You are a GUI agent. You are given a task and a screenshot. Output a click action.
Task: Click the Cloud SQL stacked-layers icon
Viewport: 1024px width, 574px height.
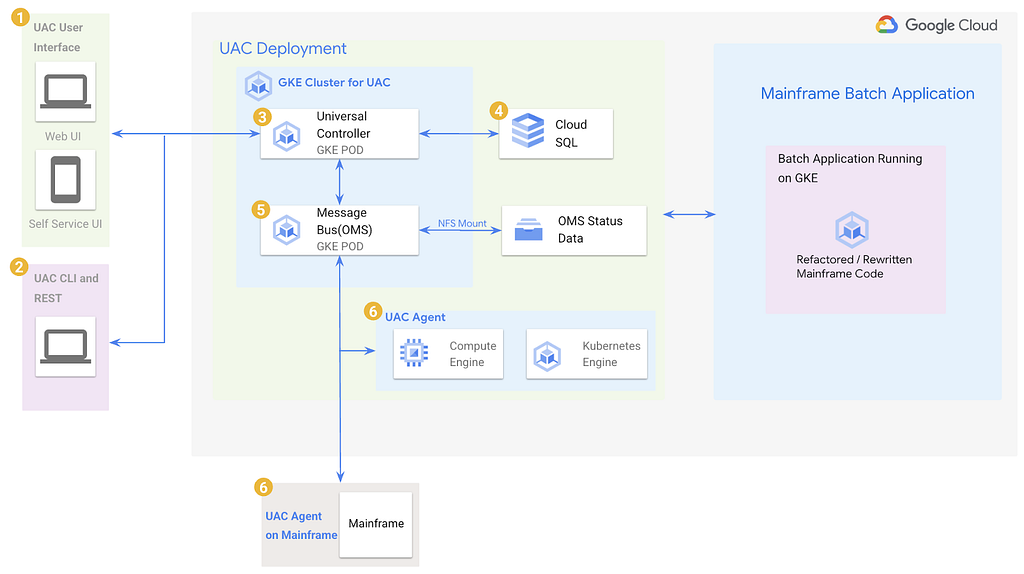pyautogui.click(x=528, y=130)
